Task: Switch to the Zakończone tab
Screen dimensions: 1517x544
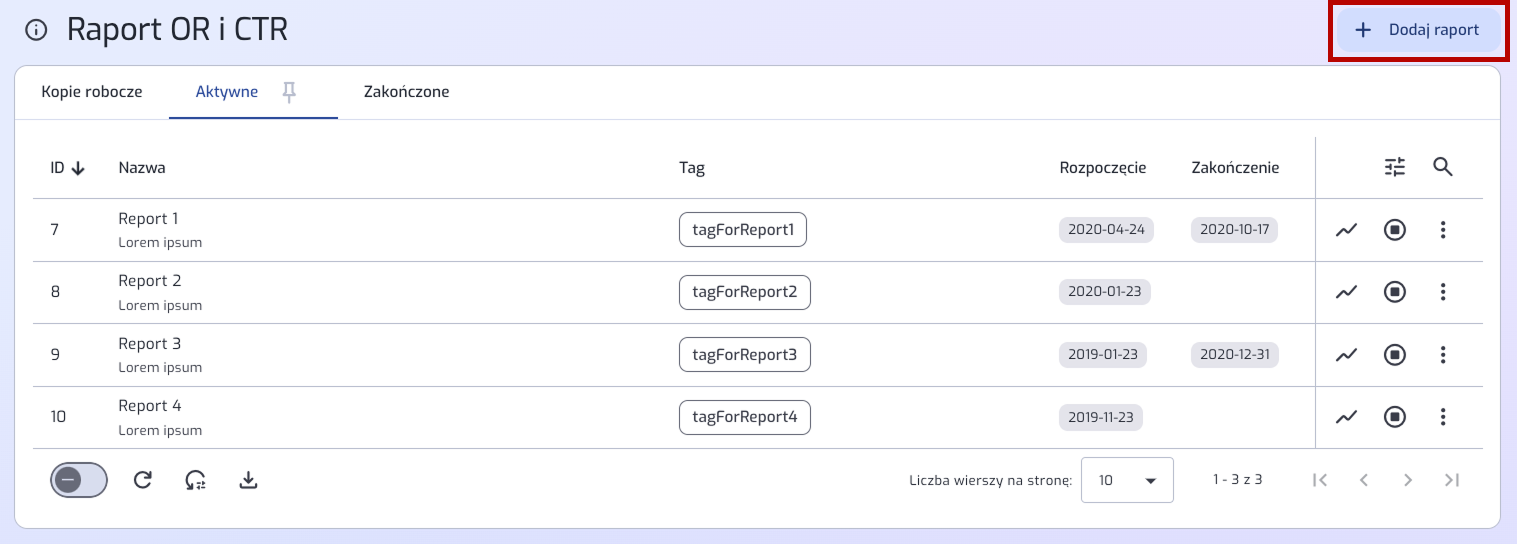Action: coord(406,92)
